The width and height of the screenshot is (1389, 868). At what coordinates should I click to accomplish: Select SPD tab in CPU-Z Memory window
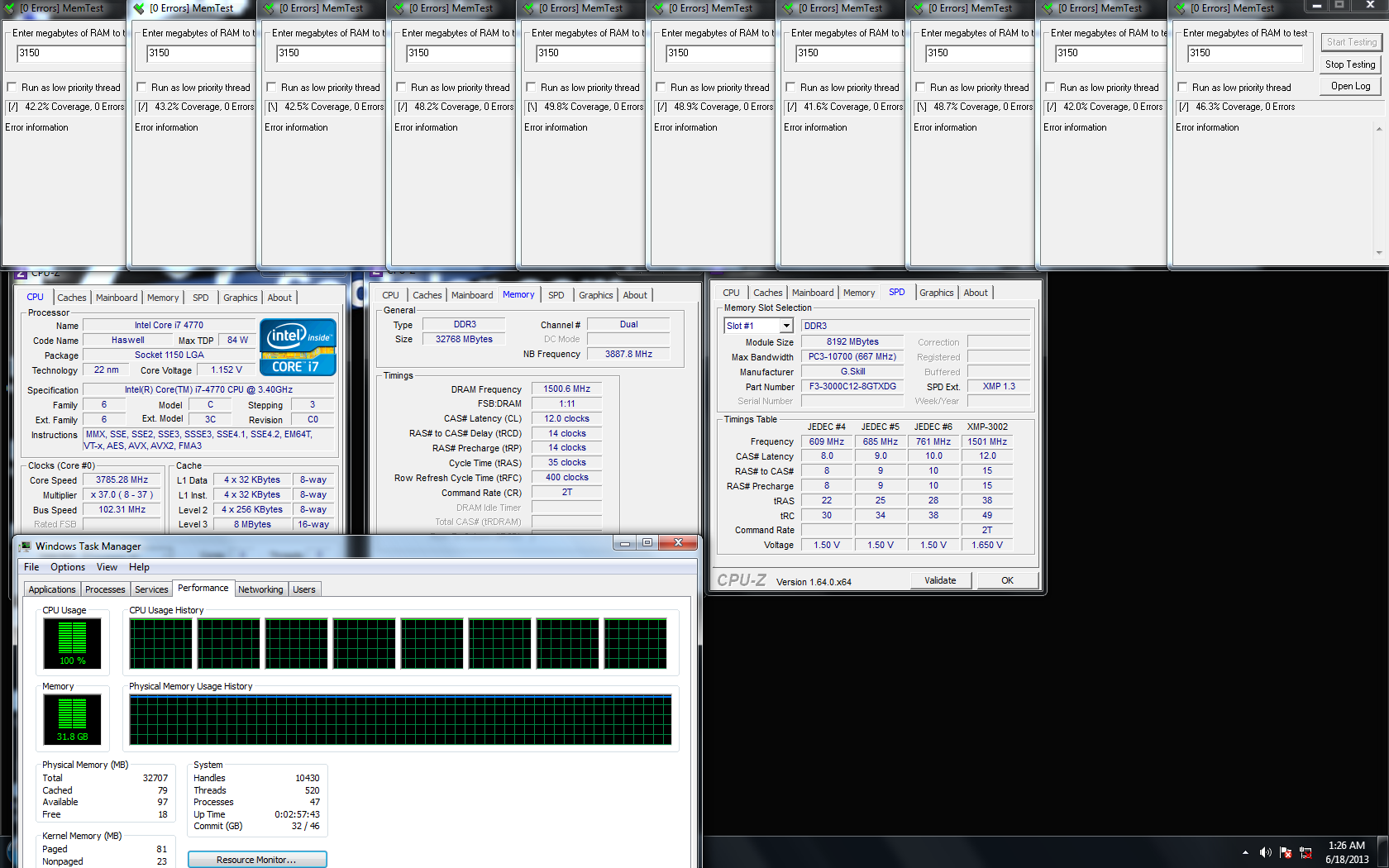pyautogui.click(x=556, y=295)
